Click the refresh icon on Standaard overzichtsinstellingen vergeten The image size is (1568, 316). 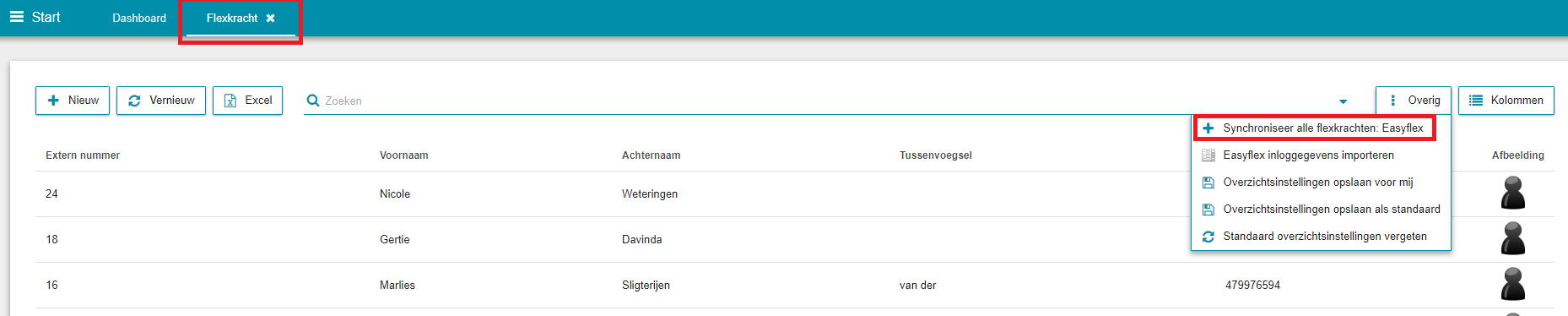click(1208, 237)
